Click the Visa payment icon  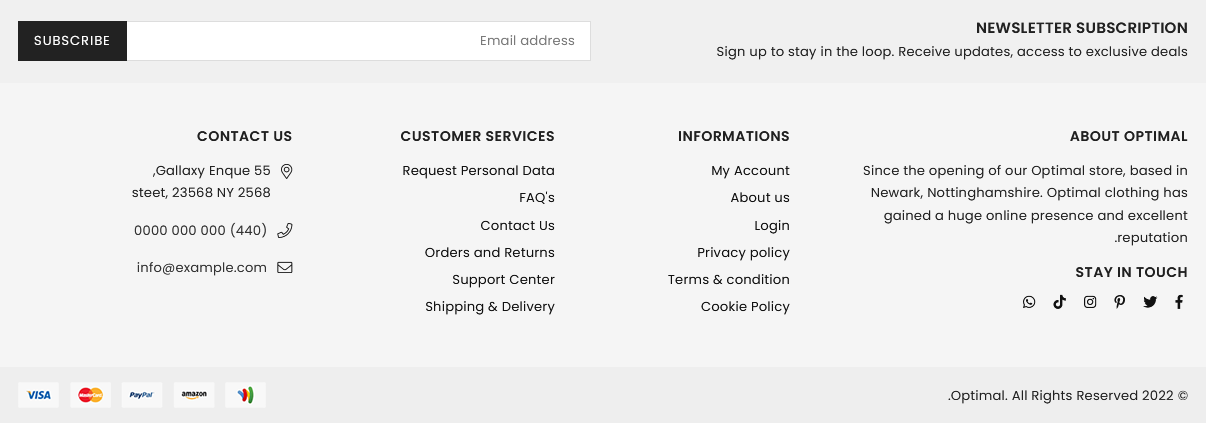39,395
